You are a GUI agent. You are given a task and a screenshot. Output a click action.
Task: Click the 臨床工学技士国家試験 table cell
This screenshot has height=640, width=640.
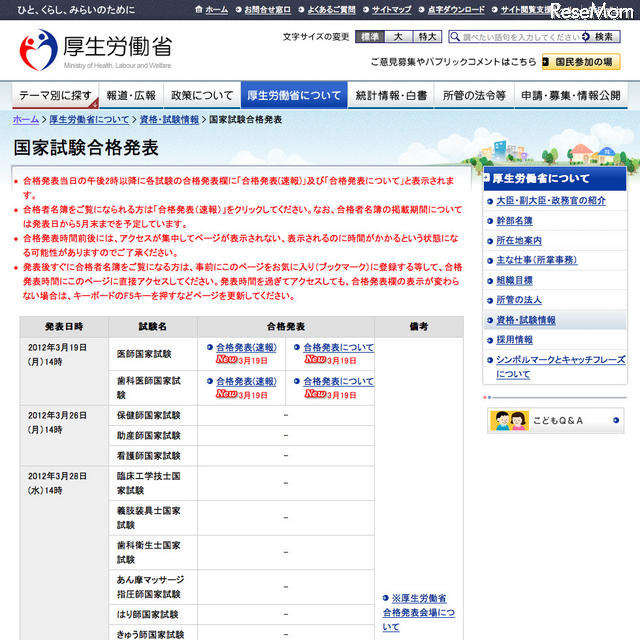click(x=153, y=483)
